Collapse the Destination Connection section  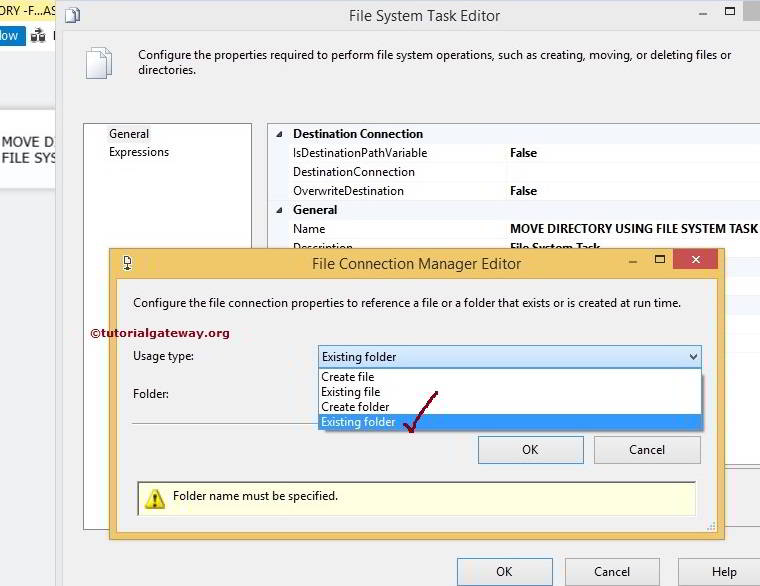tap(280, 134)
